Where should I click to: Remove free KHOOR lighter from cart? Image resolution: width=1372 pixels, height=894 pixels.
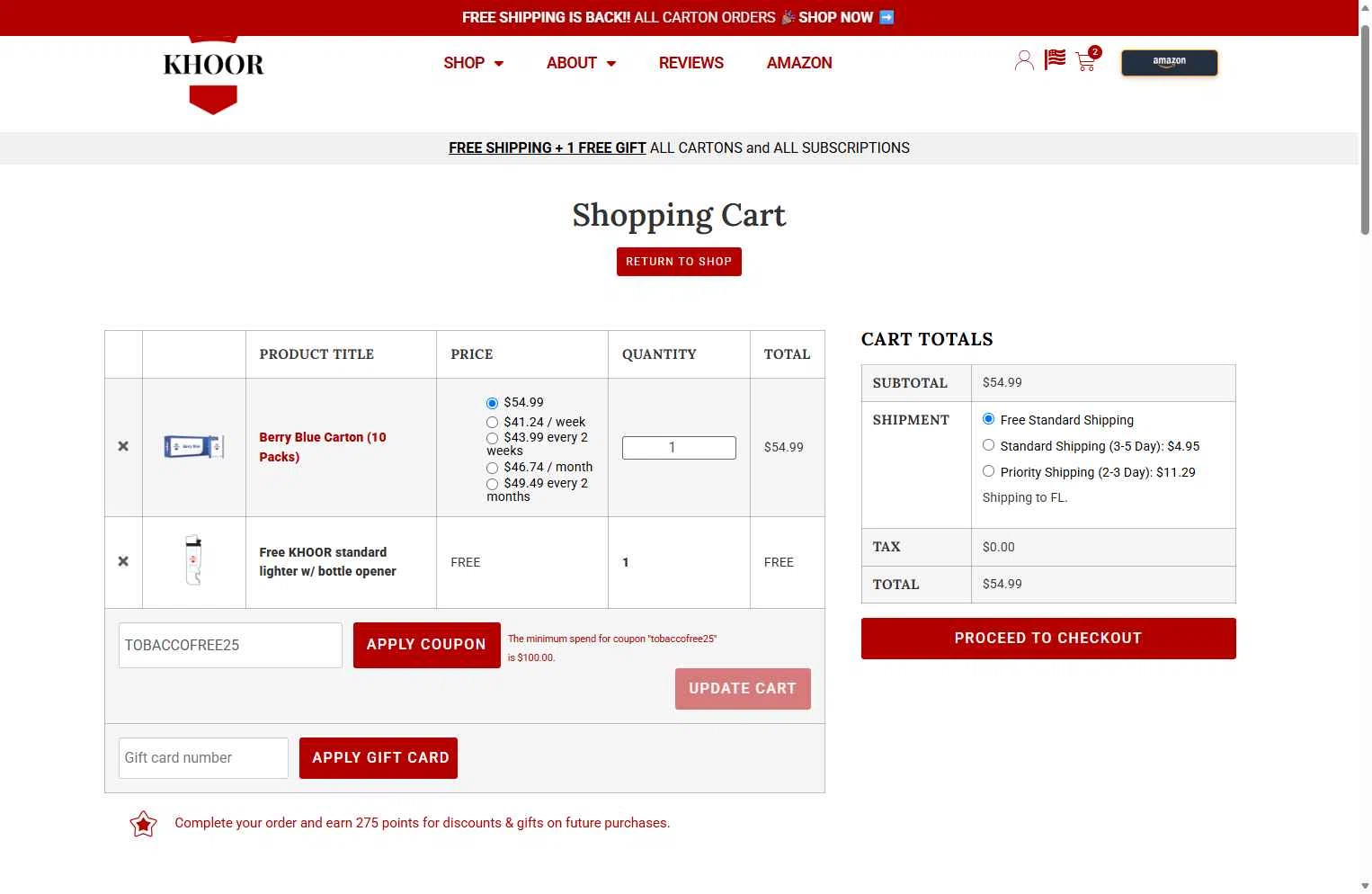(x=123, y=561)
